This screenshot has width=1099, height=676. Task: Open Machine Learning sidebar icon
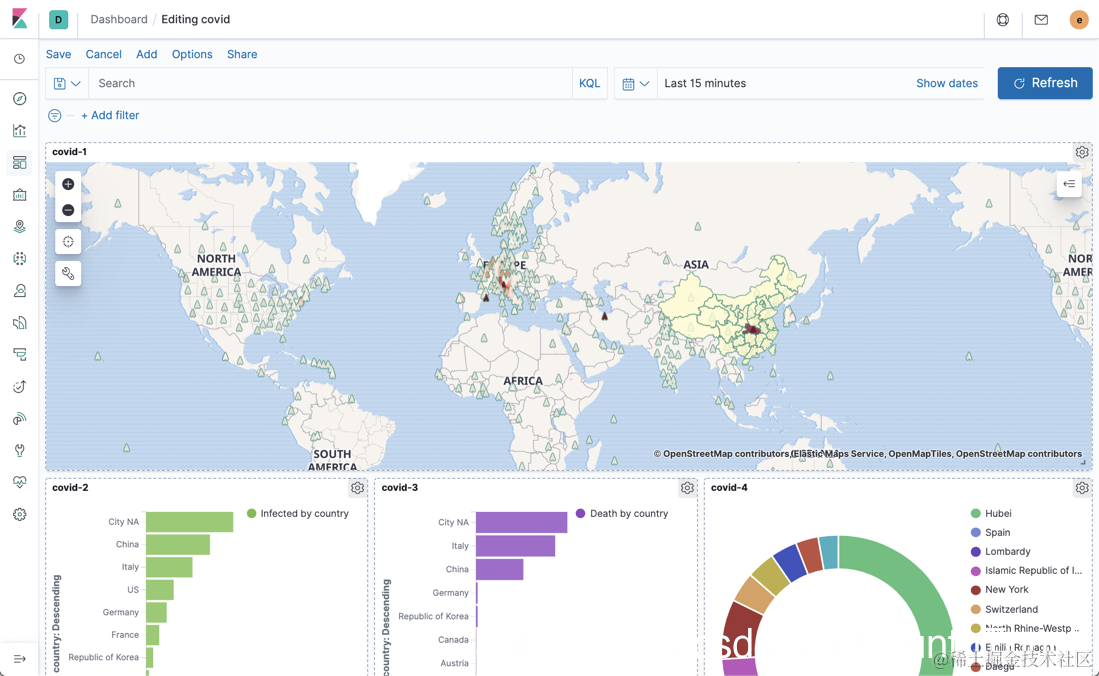pyautogui.click(x=20, y=258)
